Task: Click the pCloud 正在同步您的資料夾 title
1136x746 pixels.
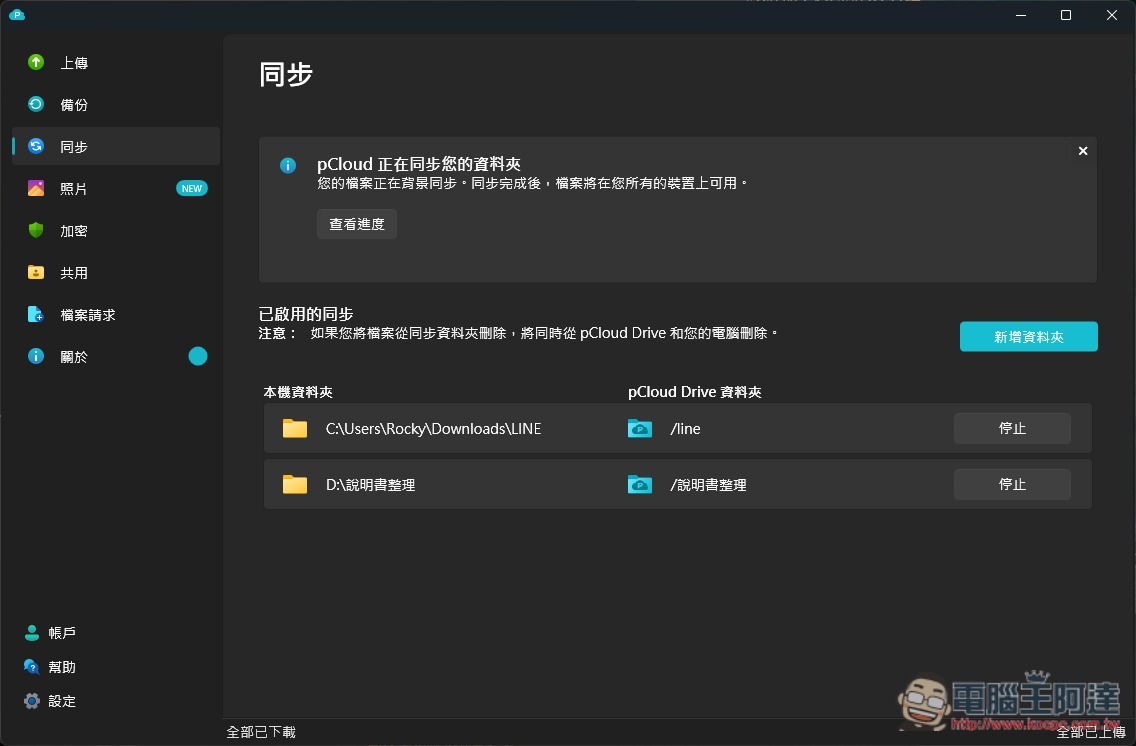Action: [x=419, y=164]
